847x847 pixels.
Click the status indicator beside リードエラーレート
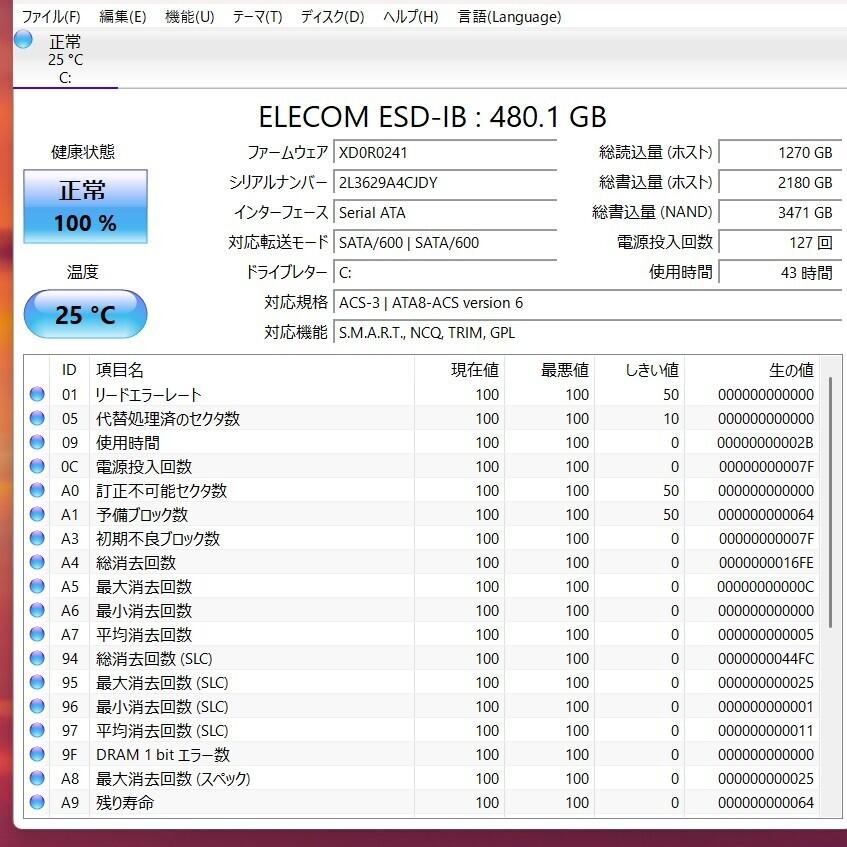37,395
